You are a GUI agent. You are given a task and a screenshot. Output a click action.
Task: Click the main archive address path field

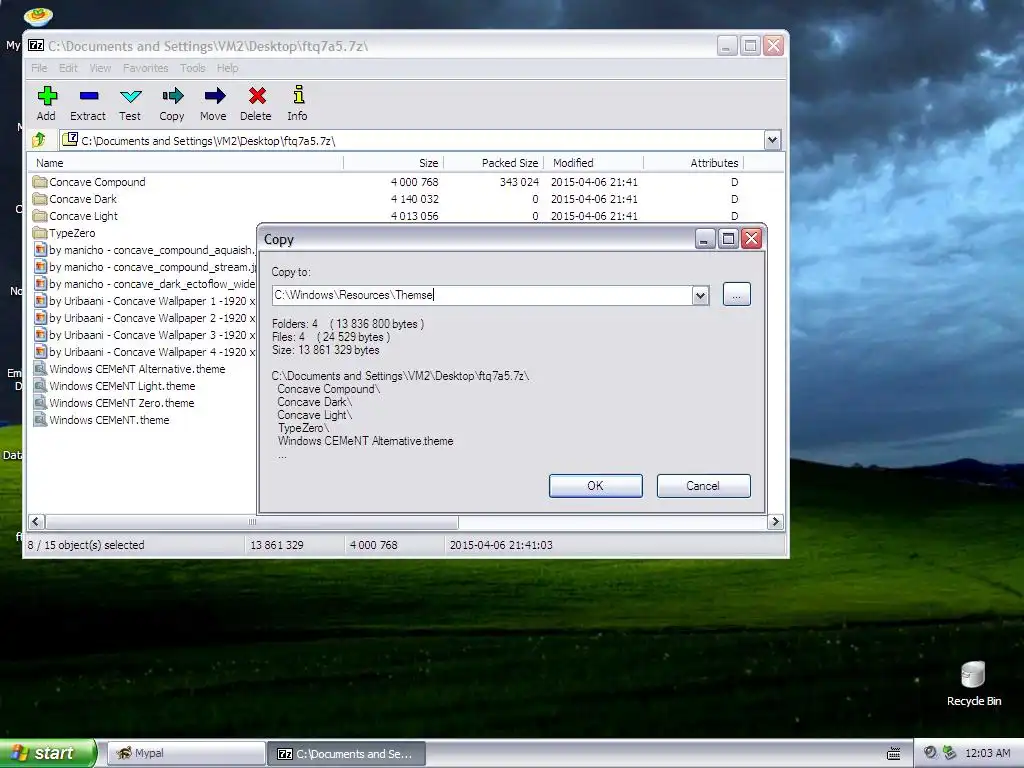pyautogui.click(x=412, y=140)
